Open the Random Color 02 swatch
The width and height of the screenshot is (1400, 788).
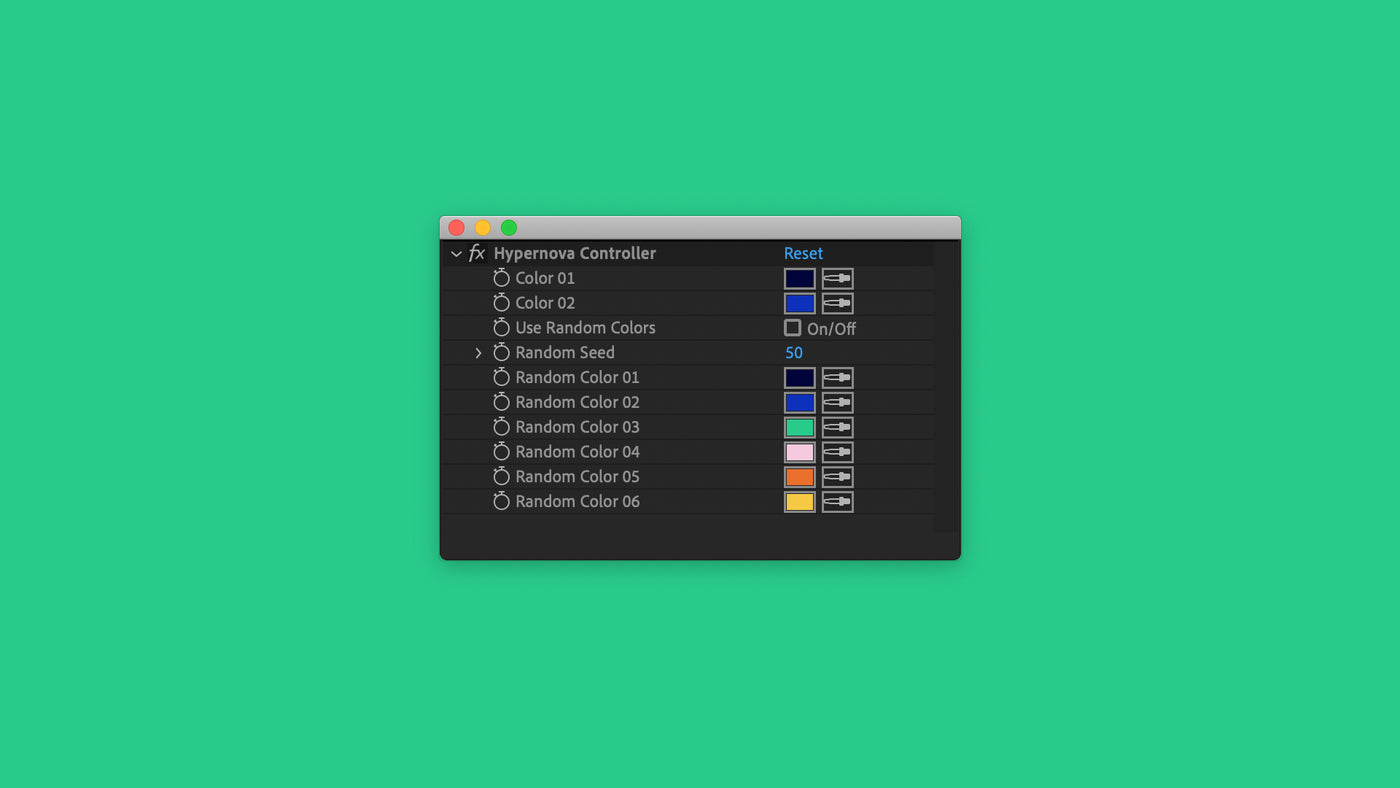coord(800,403)
